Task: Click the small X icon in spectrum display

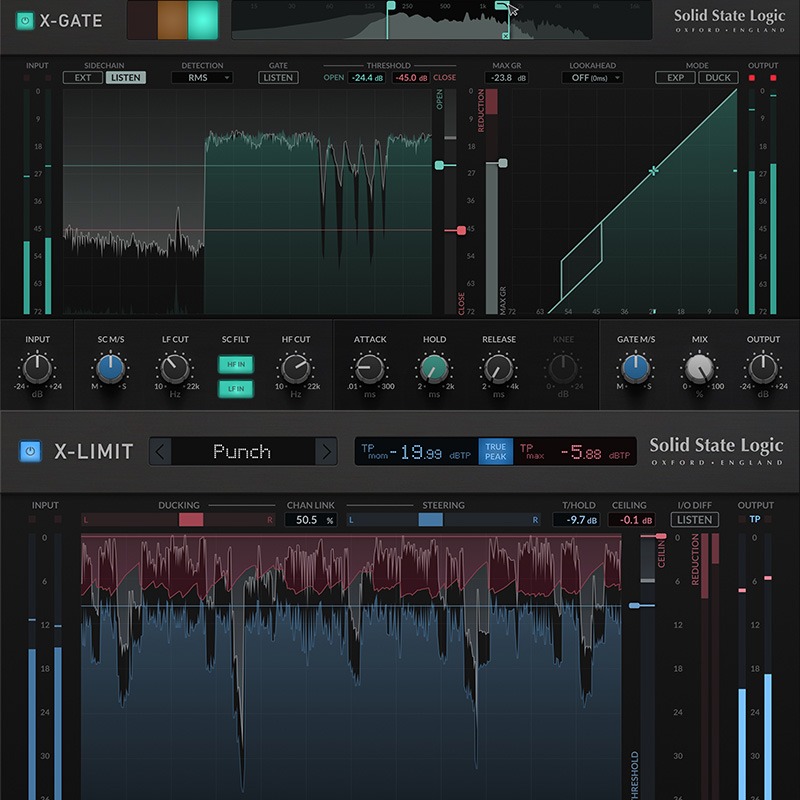Action: pos(505,36)
